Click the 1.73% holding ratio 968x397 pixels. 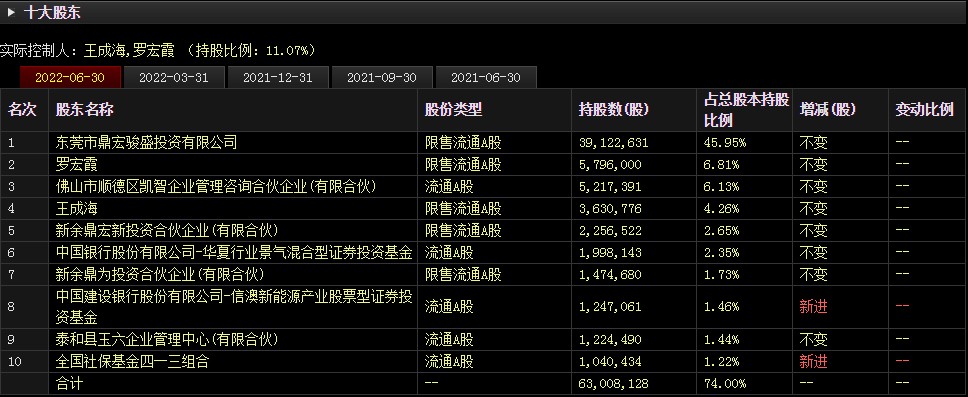(x=722, y=274)
